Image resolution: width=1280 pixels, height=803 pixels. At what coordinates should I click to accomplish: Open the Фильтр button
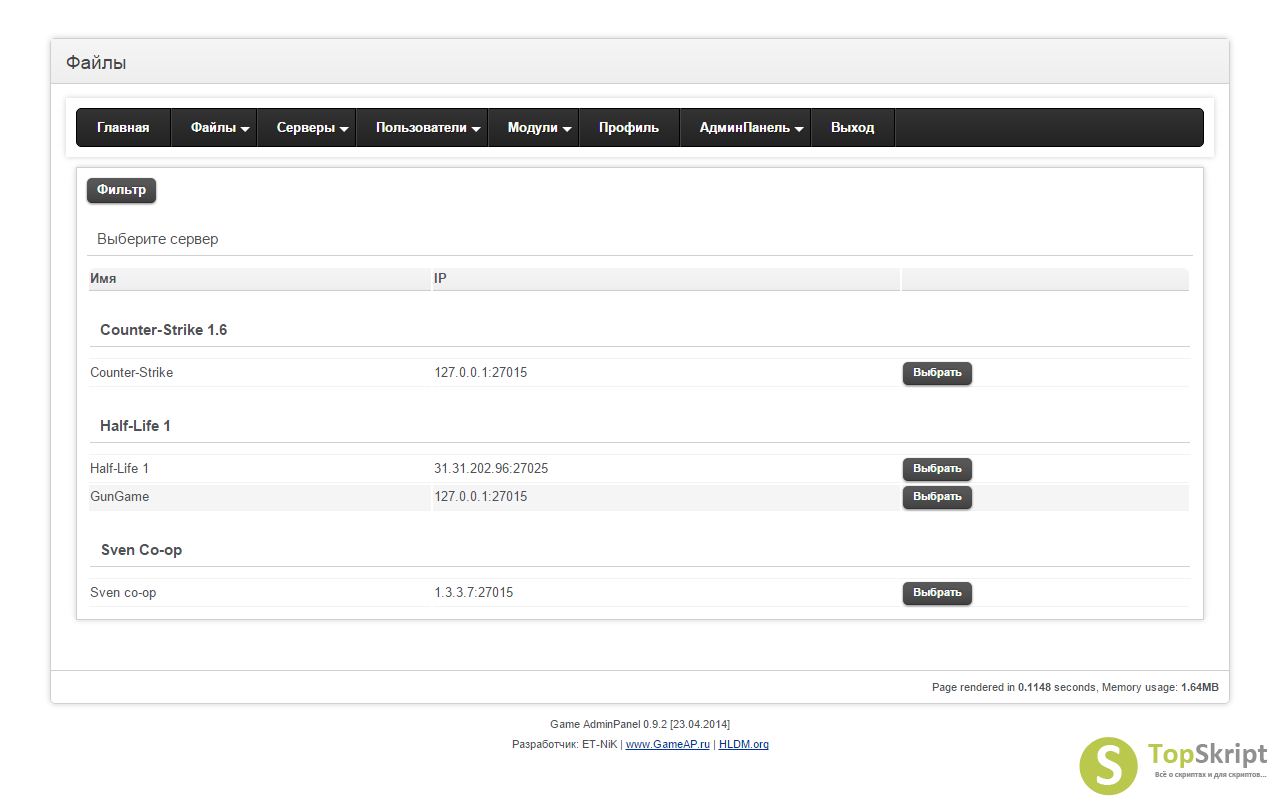point(121,190)
